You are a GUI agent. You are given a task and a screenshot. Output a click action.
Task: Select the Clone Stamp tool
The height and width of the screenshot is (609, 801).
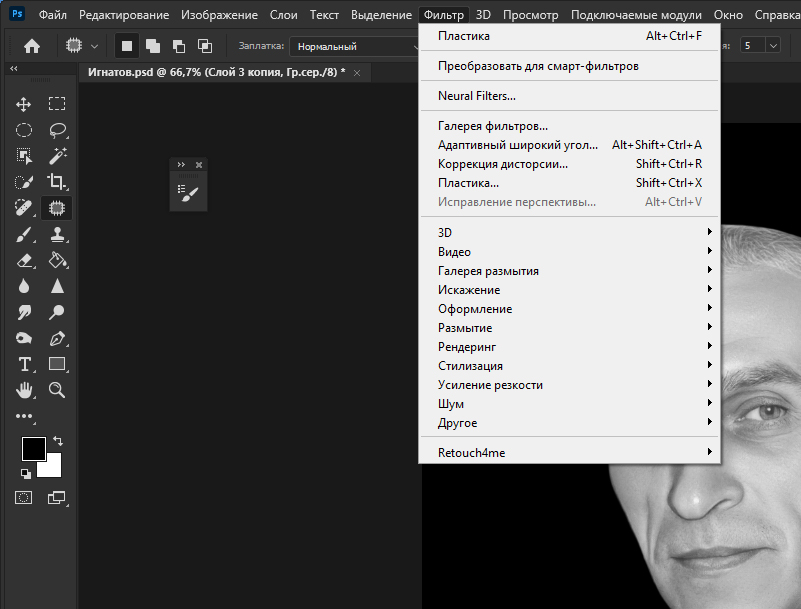(57, 235)
